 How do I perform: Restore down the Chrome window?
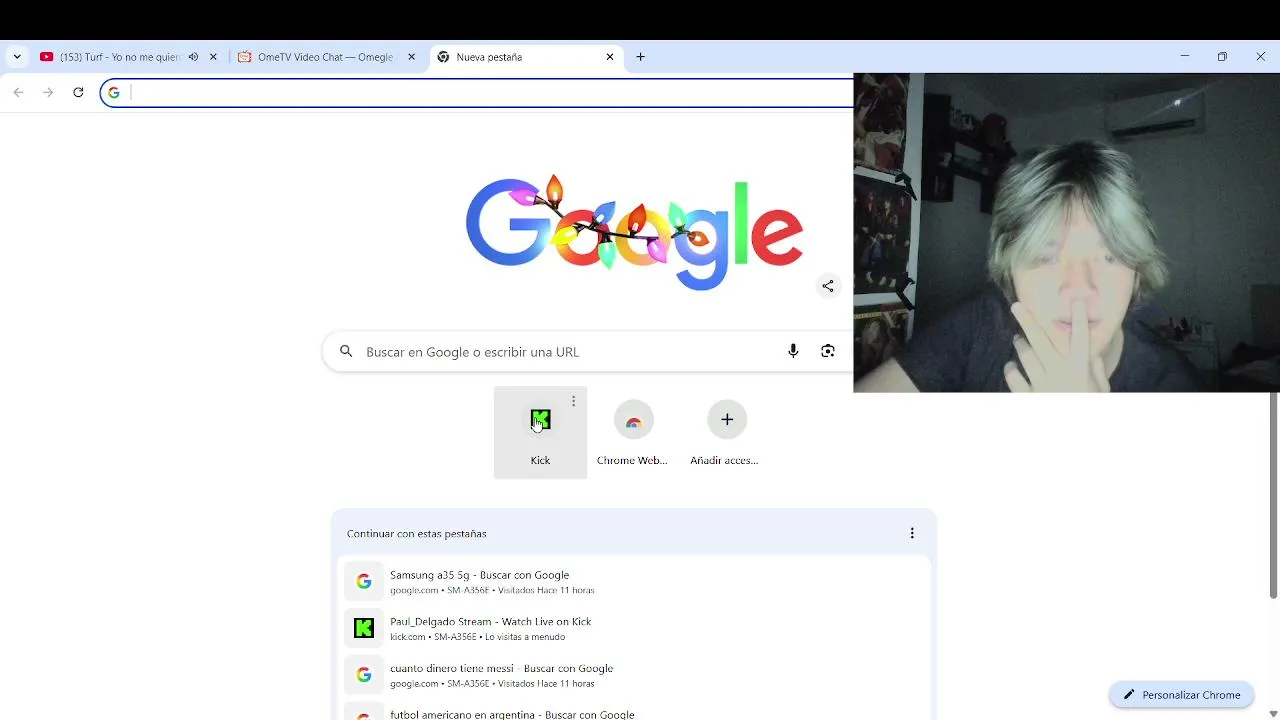coord(1222,57)
